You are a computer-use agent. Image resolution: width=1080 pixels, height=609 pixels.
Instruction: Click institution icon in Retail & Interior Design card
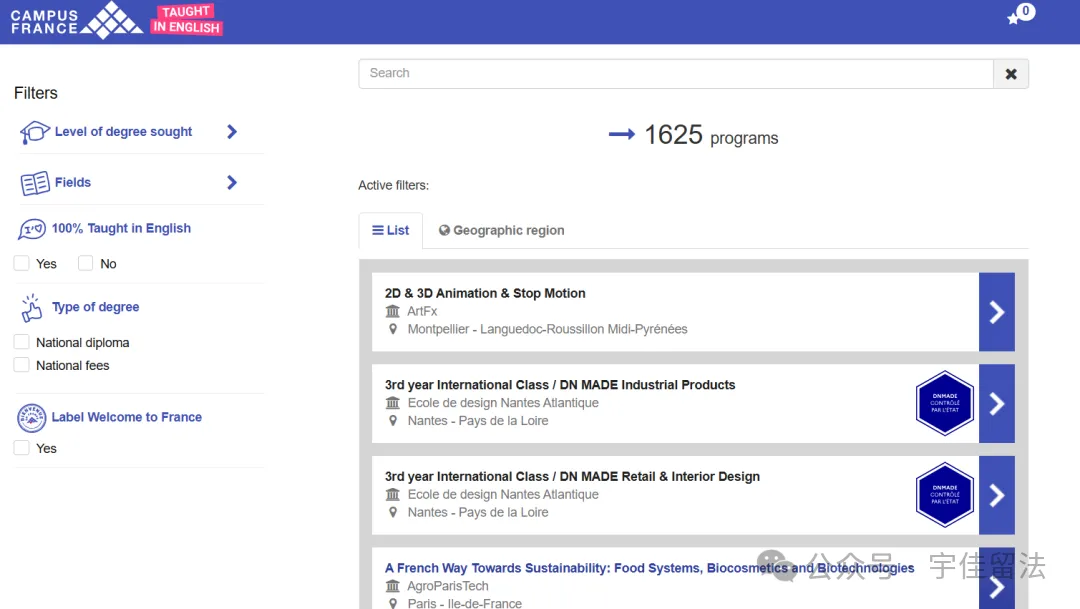[x=393, y=495]
